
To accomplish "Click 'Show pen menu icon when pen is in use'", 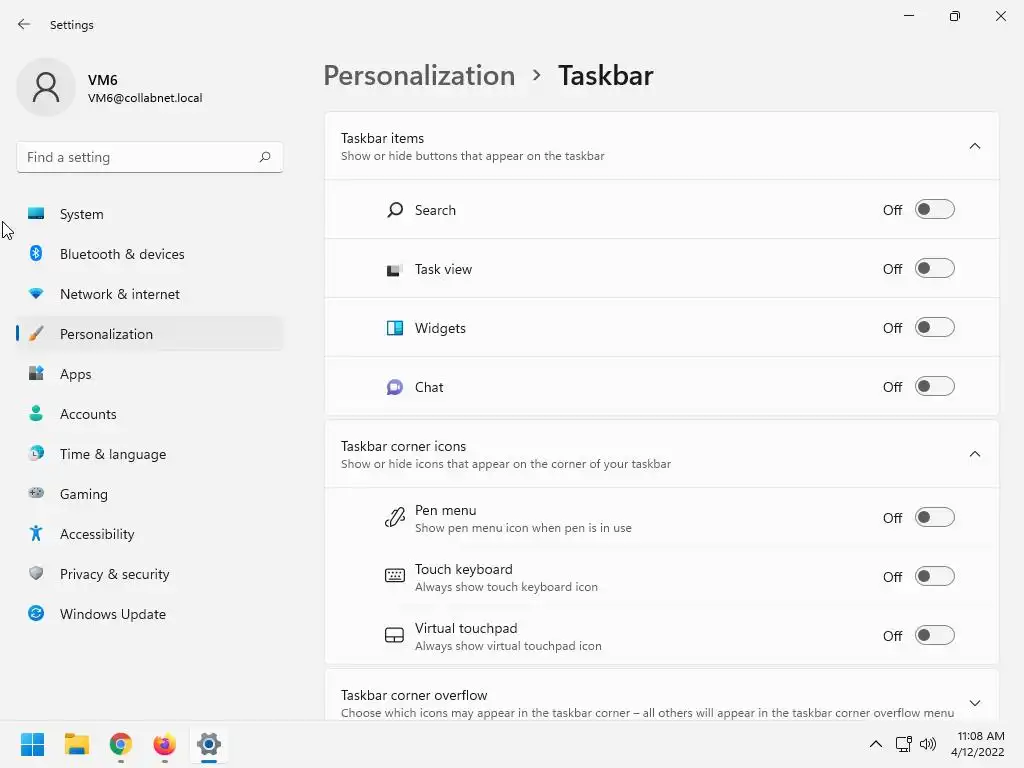I will pyautogui.click(x=523, y=528).
